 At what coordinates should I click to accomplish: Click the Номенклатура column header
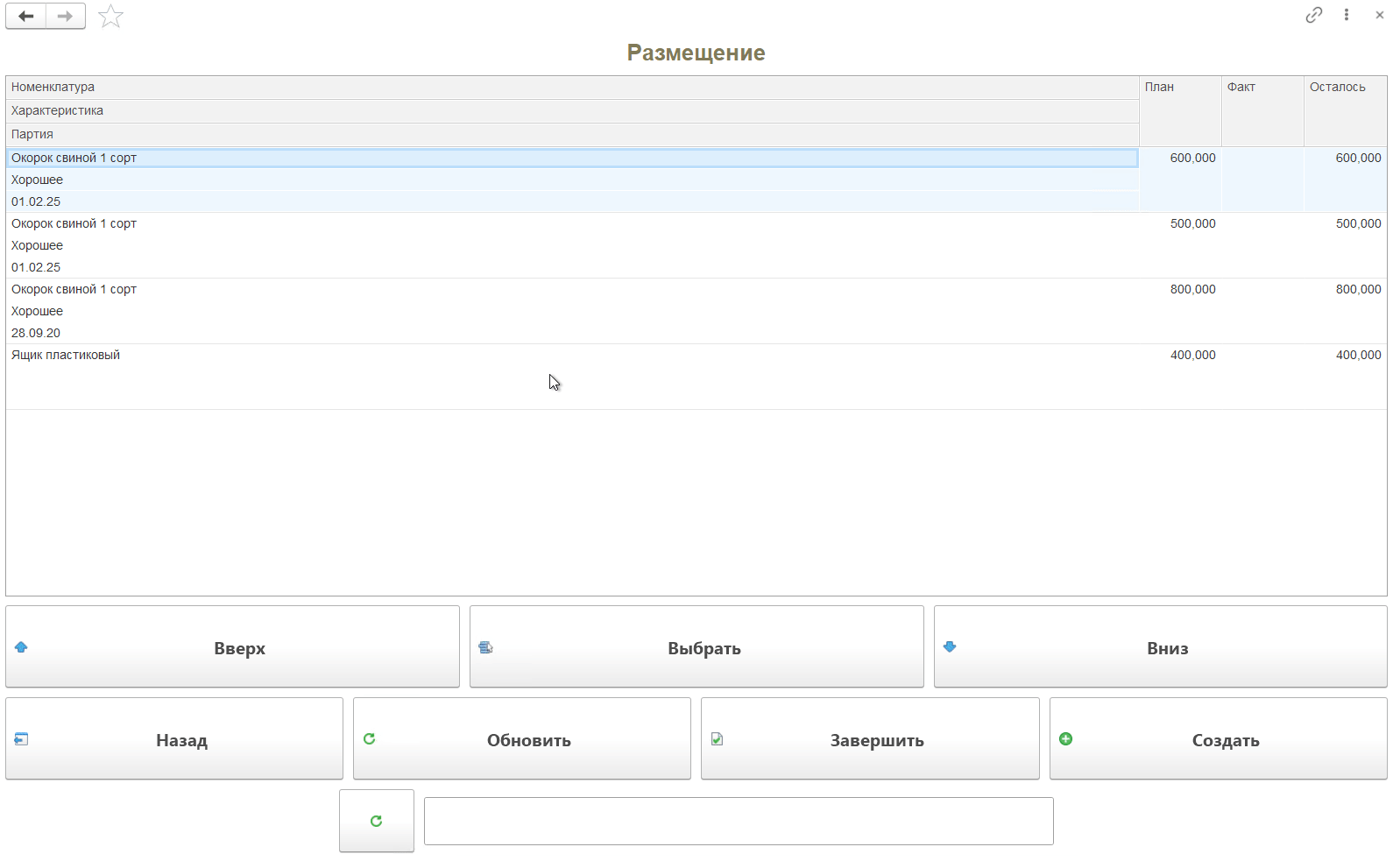pyautogui.click(x=53, y=88)
